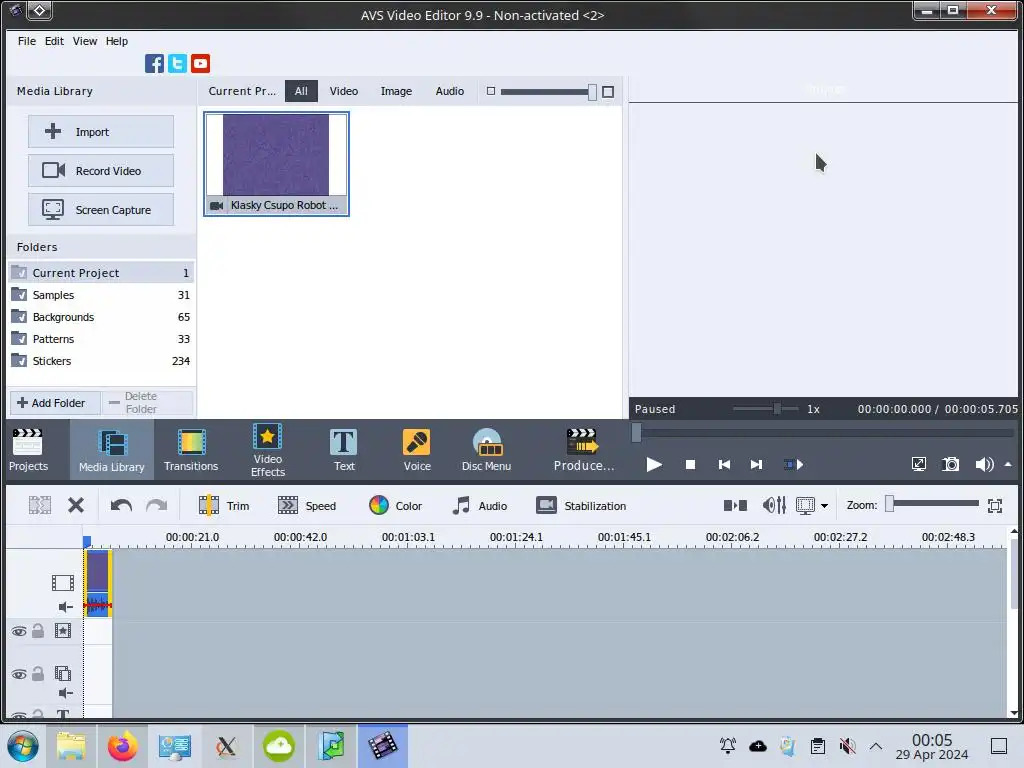
Task: Take a snapshot of the preview
Action: coord(951,464)
